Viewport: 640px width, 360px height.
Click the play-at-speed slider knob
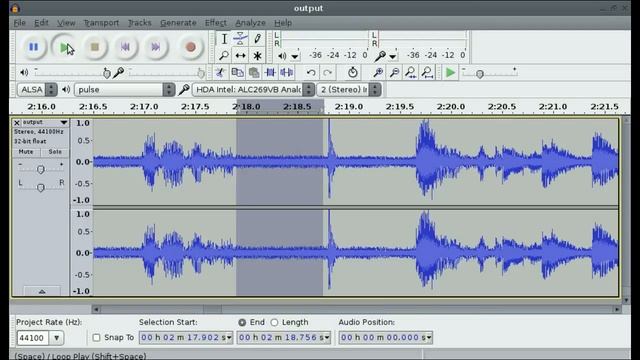(x=480, y=74)
